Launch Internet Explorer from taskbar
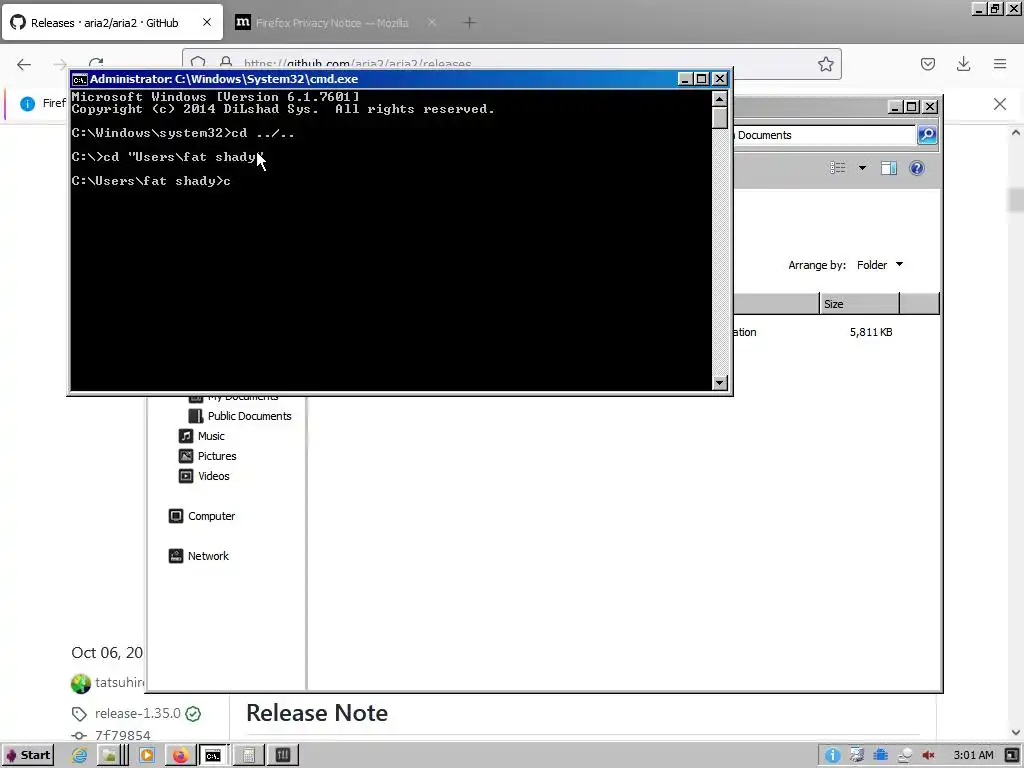 tap(80, 756)
